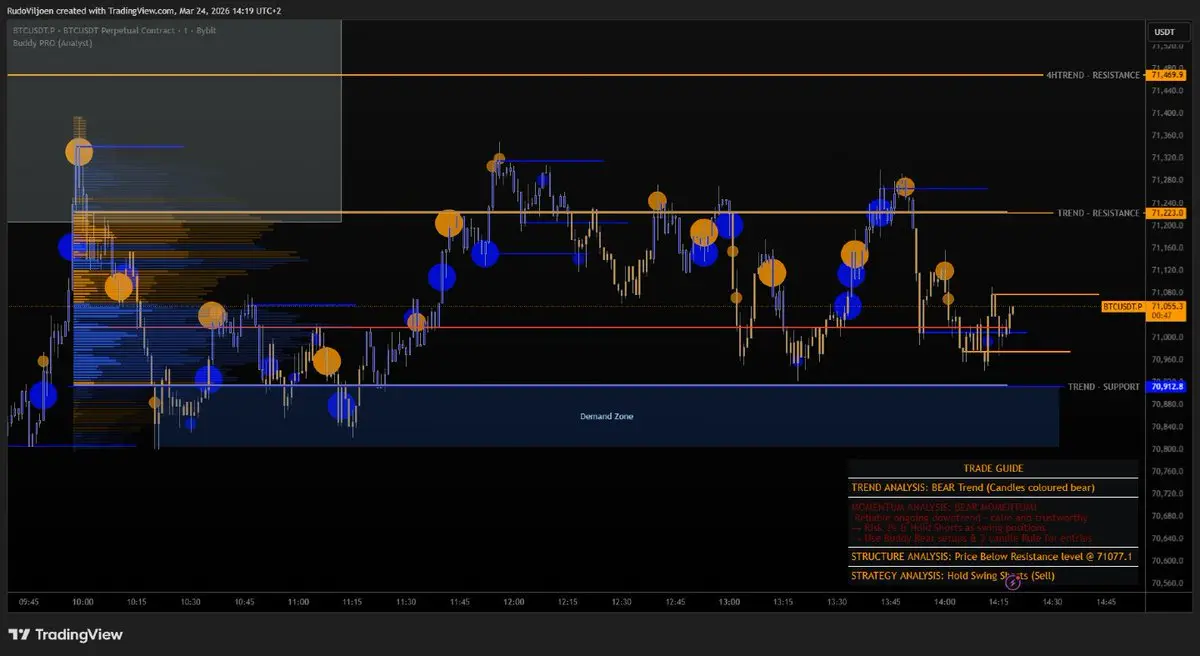Click the 71,055.3 current price label
Image resolution: width=1200 pixels, height=656 pixels.
(1167, 305)
